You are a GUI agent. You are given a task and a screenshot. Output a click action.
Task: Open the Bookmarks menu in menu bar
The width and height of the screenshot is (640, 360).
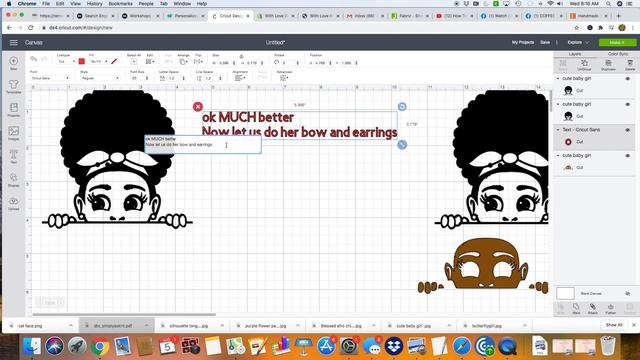click(120, 4)
